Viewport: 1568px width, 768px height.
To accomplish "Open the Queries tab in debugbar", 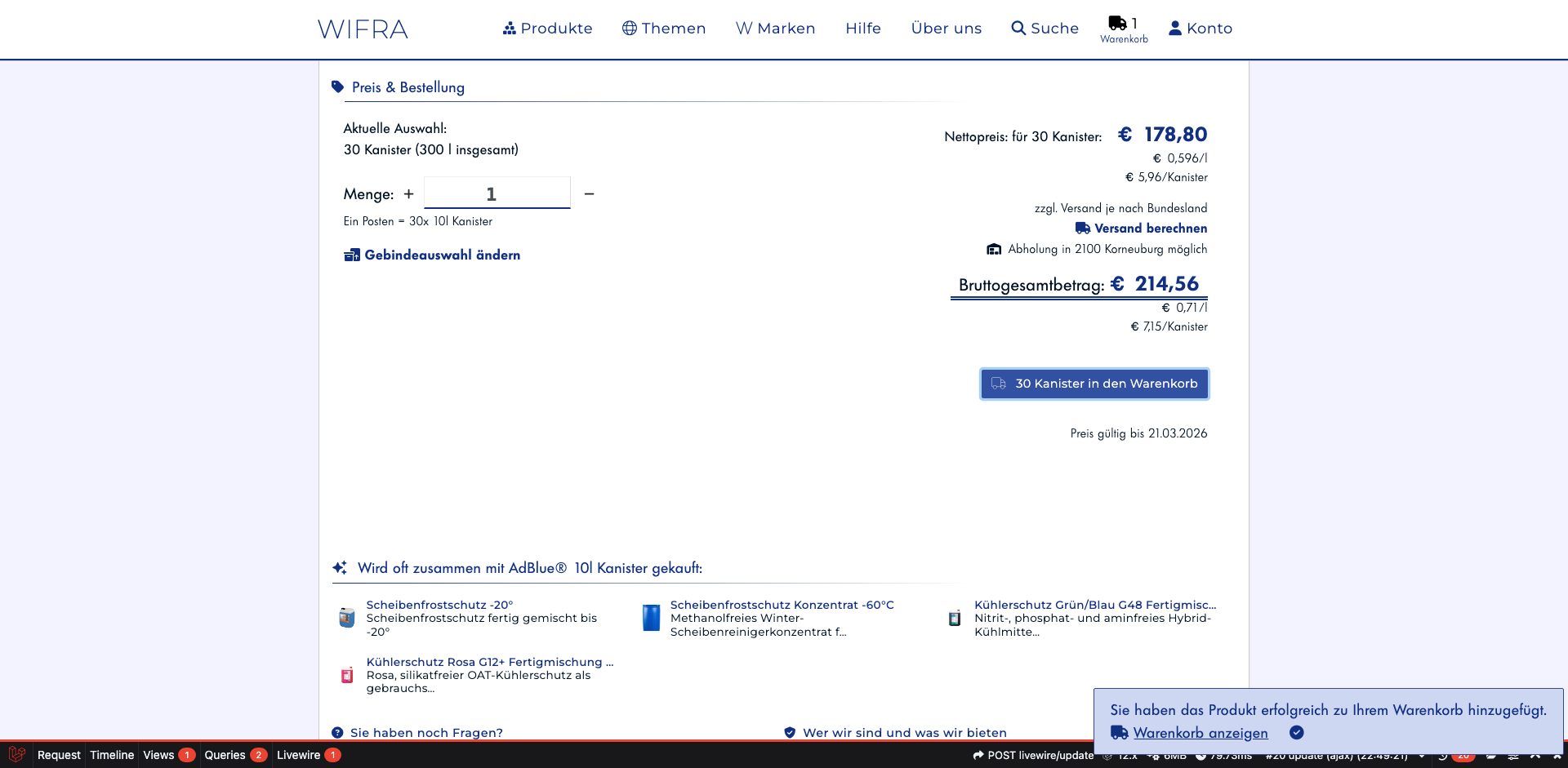I will click(x=225, y=755).
